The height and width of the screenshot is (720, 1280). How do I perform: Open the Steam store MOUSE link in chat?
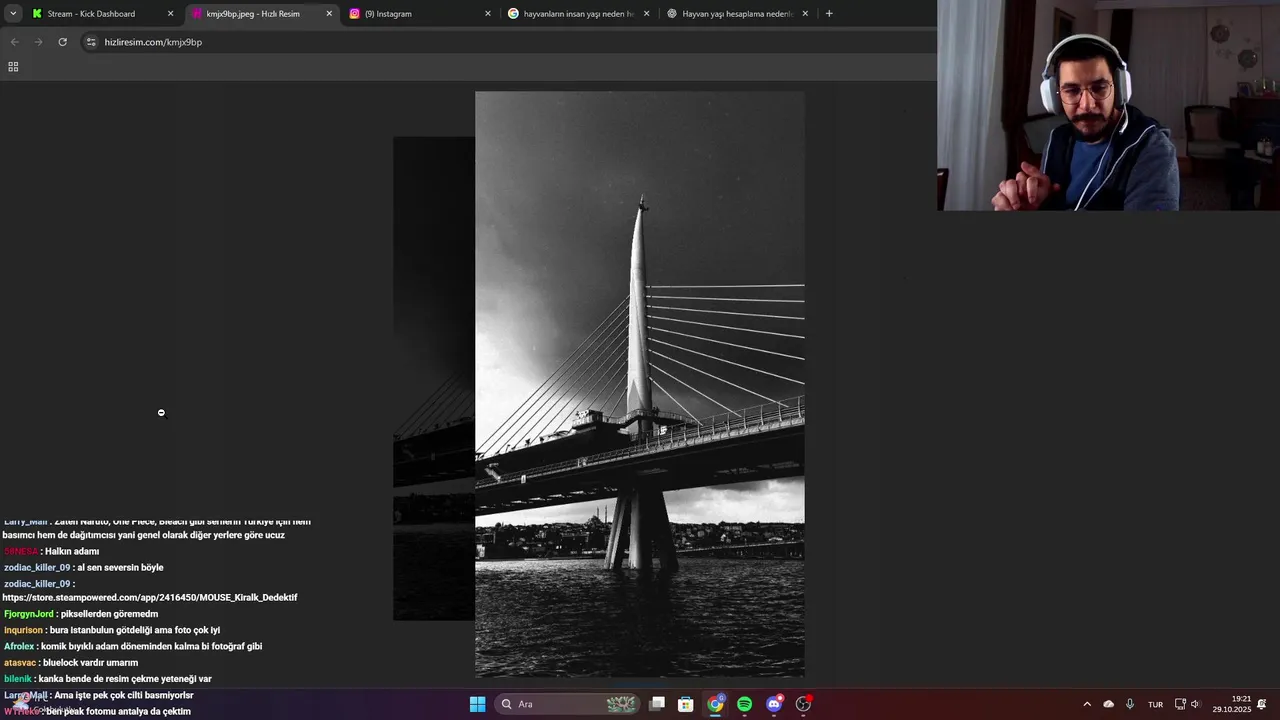[x=150, y=597]
